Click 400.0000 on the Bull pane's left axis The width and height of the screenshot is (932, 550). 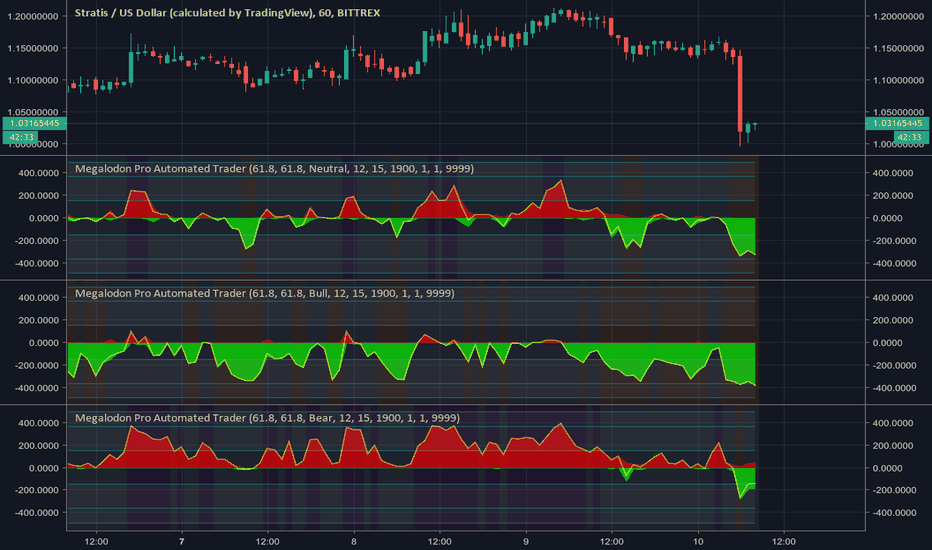pyautogui.click(x=39, y=298)
